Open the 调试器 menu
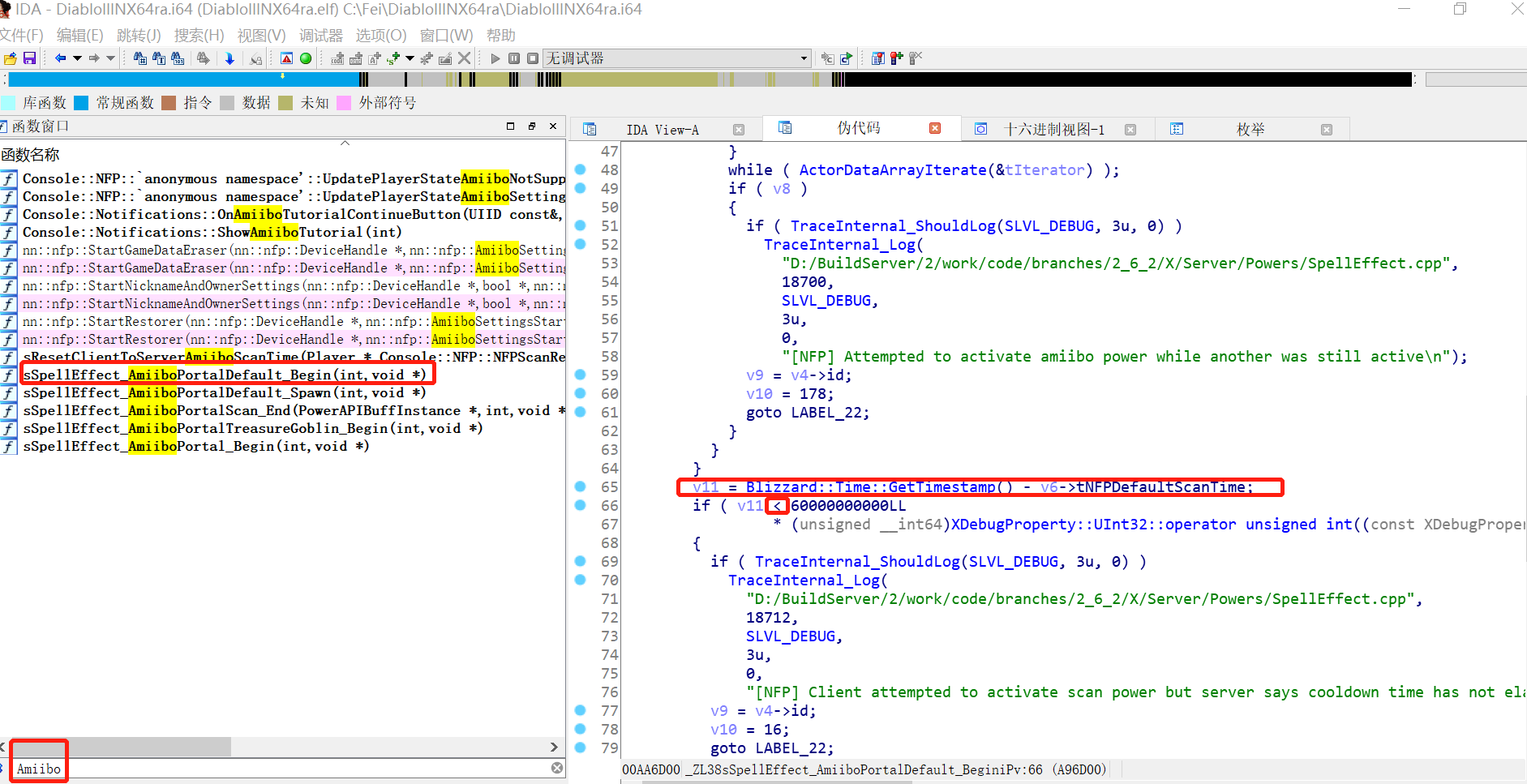The width and height of the screenshot is (1527, 784). click(x=320, y=36)
